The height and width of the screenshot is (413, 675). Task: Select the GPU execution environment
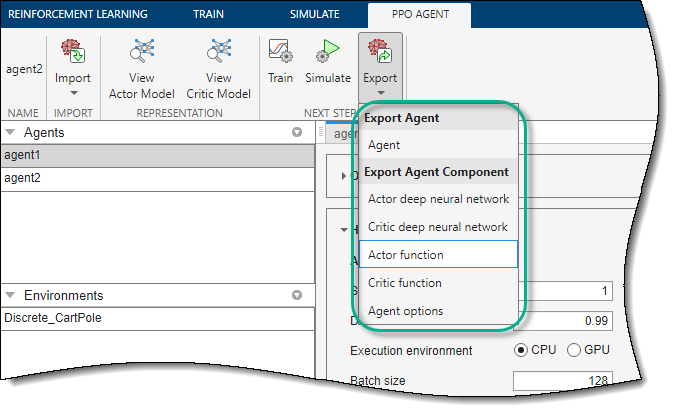(x=574, y=350)
